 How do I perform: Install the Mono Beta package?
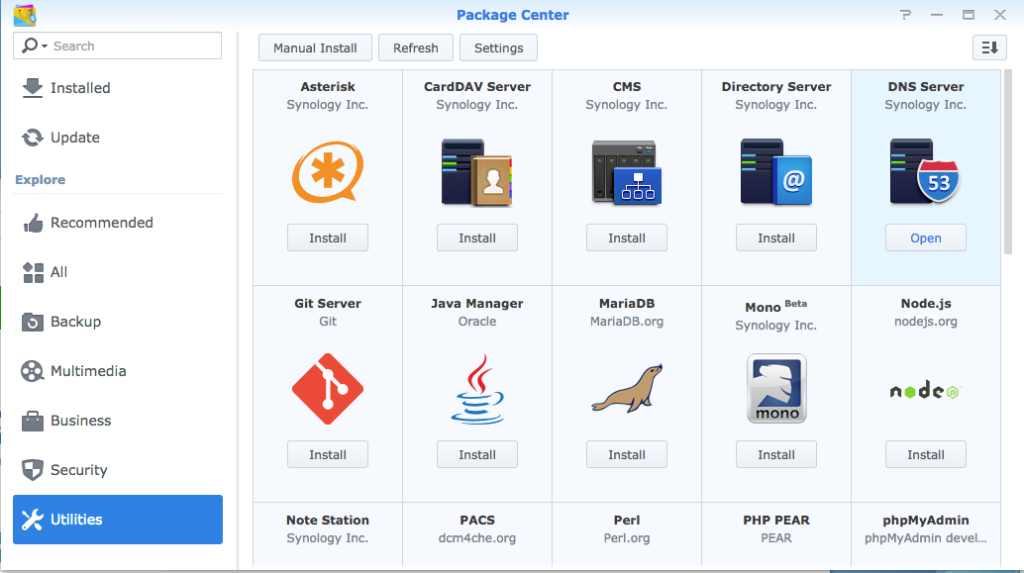click(x=776, y=455)
